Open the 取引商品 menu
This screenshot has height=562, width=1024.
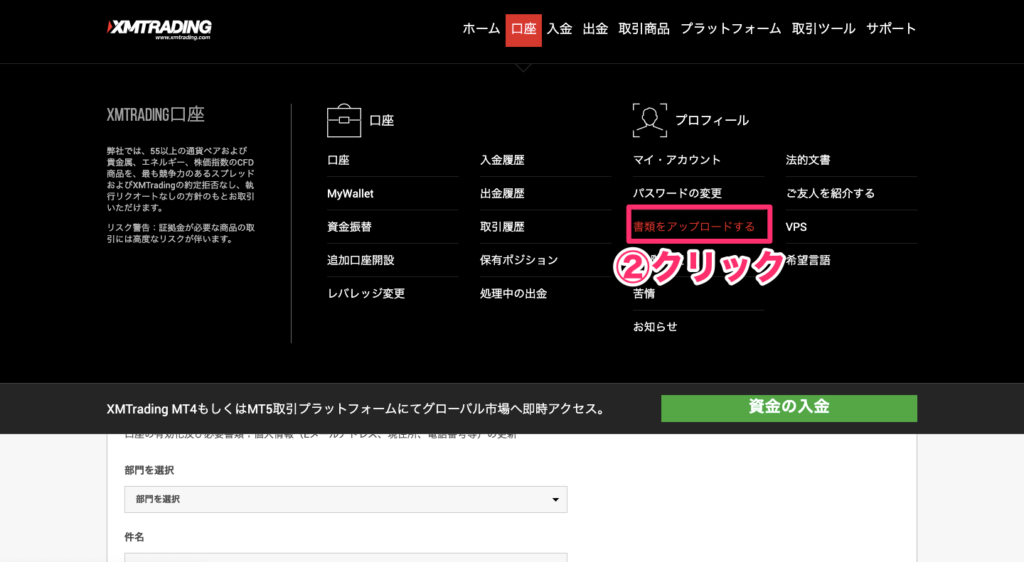coord(644,29)
